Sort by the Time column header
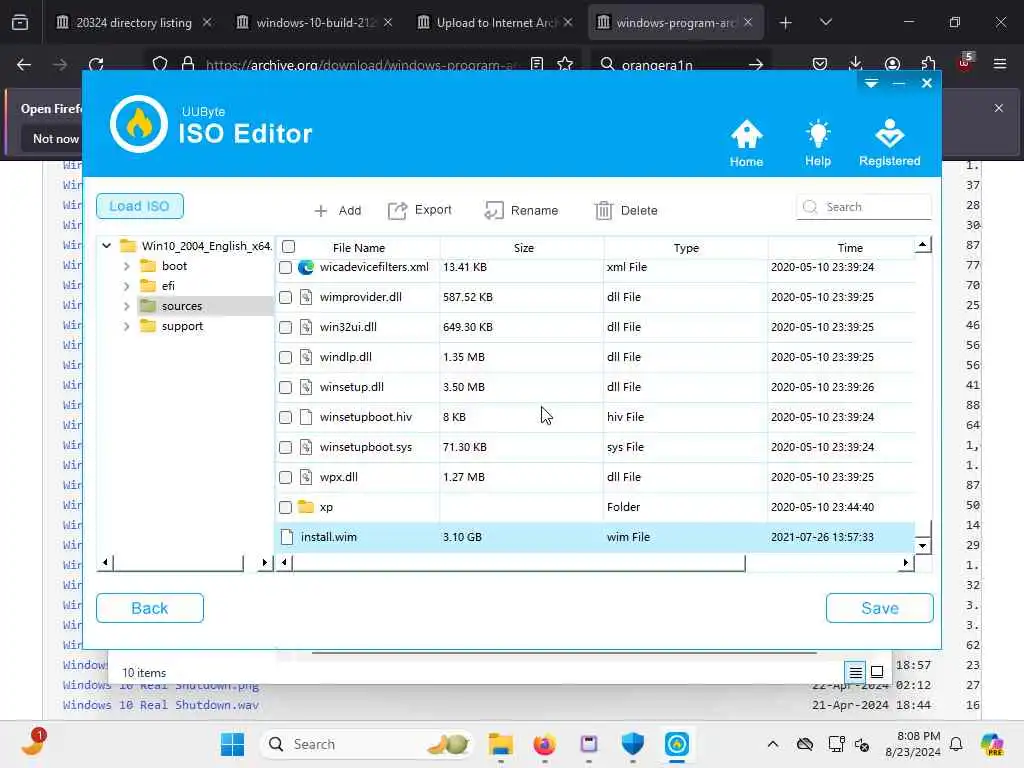This screenshot has height=768, width=1024. click(x=850, y=248)
